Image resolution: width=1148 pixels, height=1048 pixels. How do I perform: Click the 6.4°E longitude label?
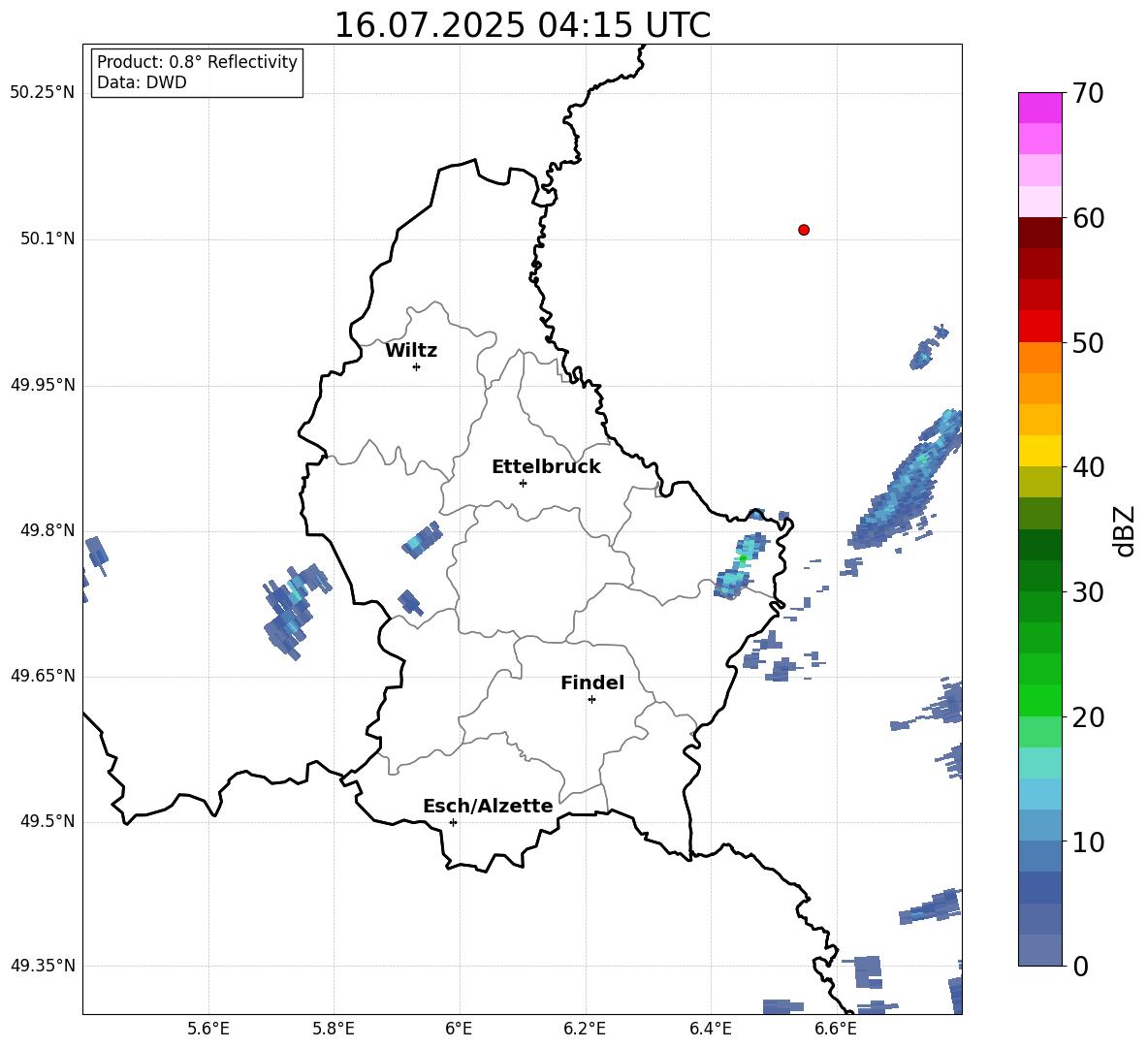pos(710,1029)
